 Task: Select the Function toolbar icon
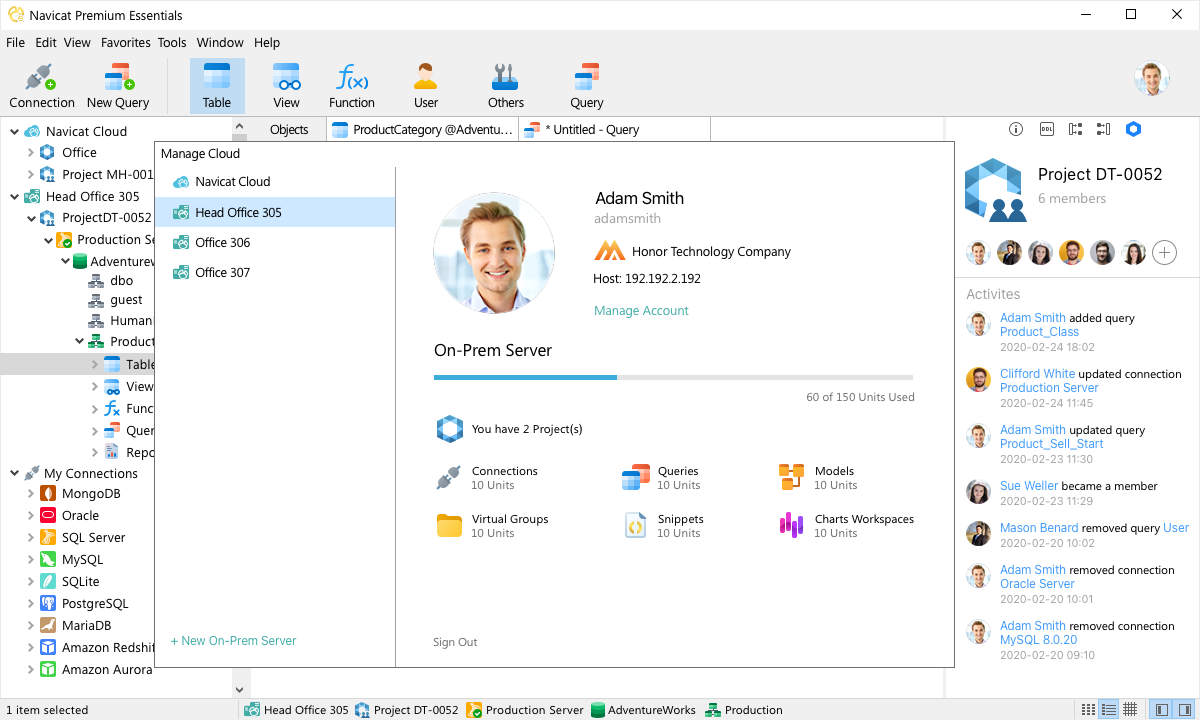352,86
